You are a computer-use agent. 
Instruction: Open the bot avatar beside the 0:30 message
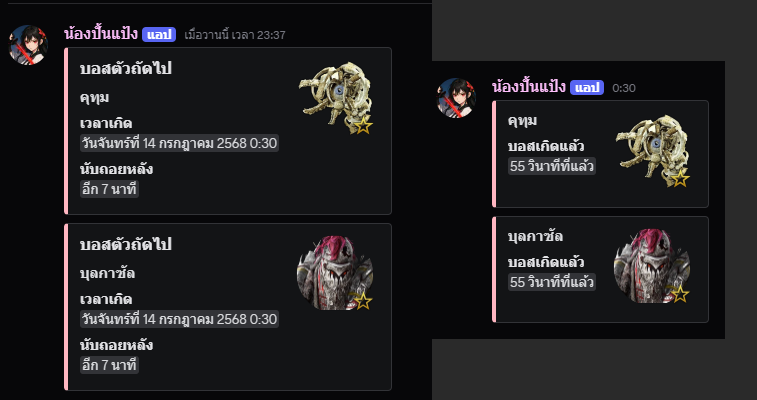(x=456, y=98)
